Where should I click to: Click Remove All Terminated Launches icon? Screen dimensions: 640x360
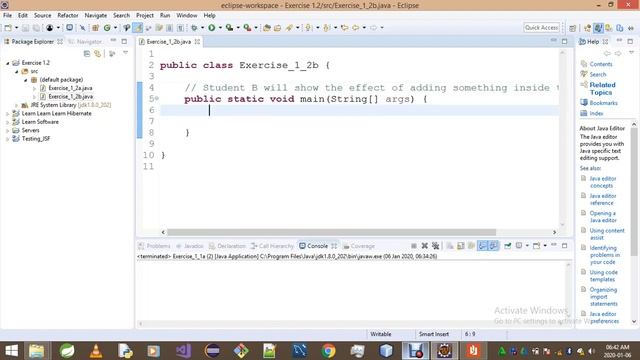(x=436, y=246)
